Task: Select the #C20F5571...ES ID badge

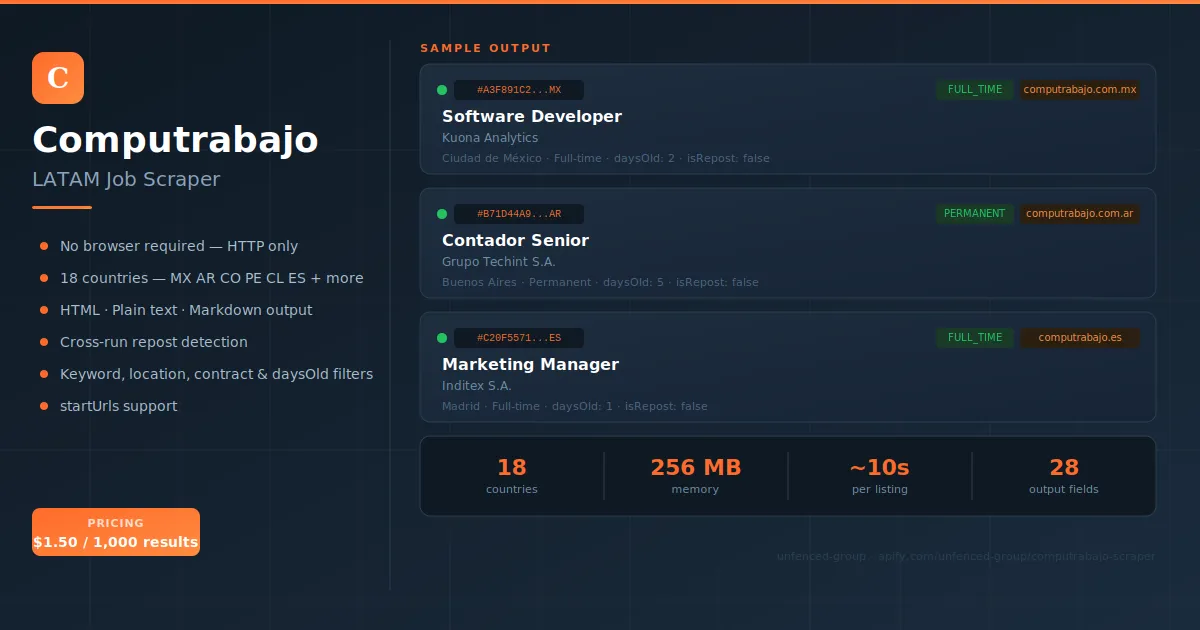Action: coord(519,338)
